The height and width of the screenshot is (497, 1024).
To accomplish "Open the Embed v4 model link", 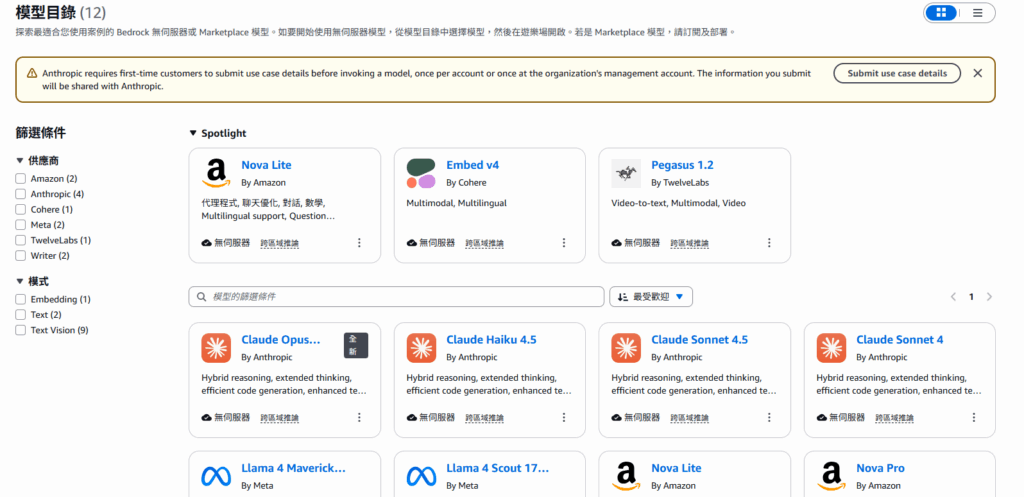I will [472, 165].
